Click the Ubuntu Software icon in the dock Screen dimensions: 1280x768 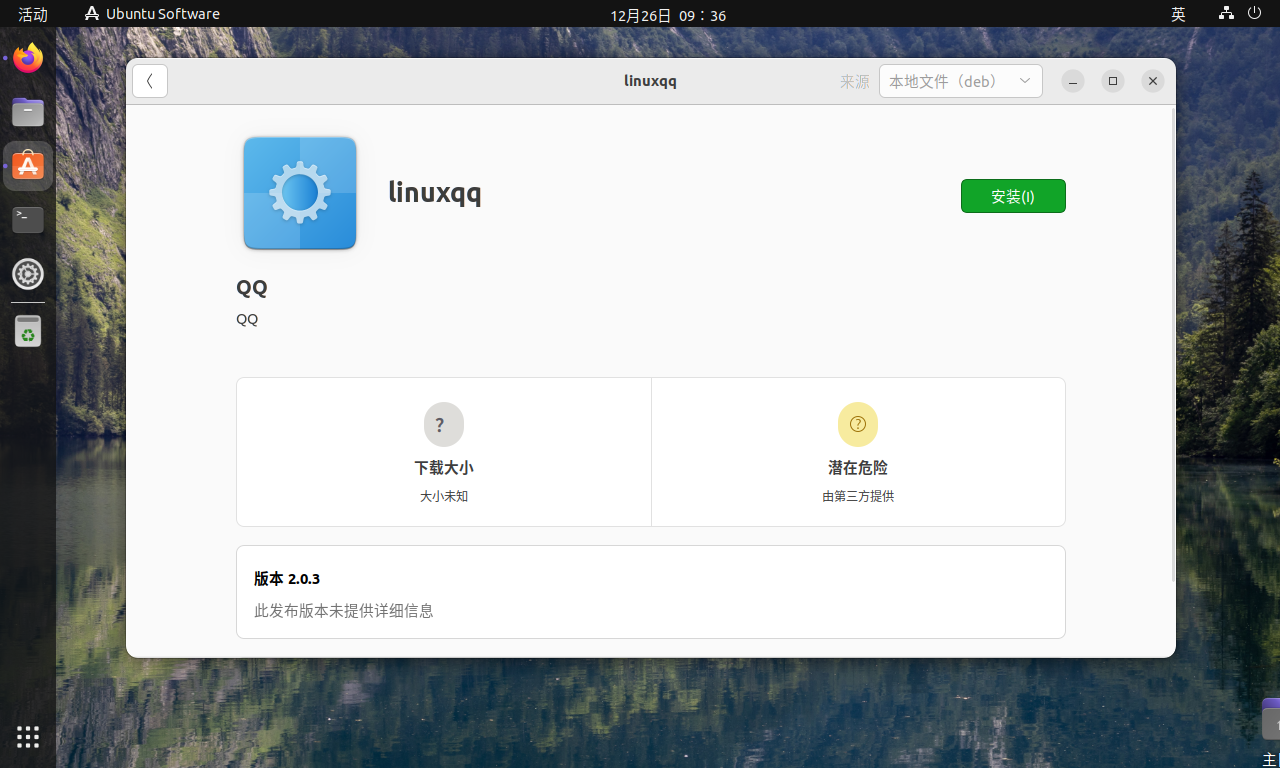28,166
